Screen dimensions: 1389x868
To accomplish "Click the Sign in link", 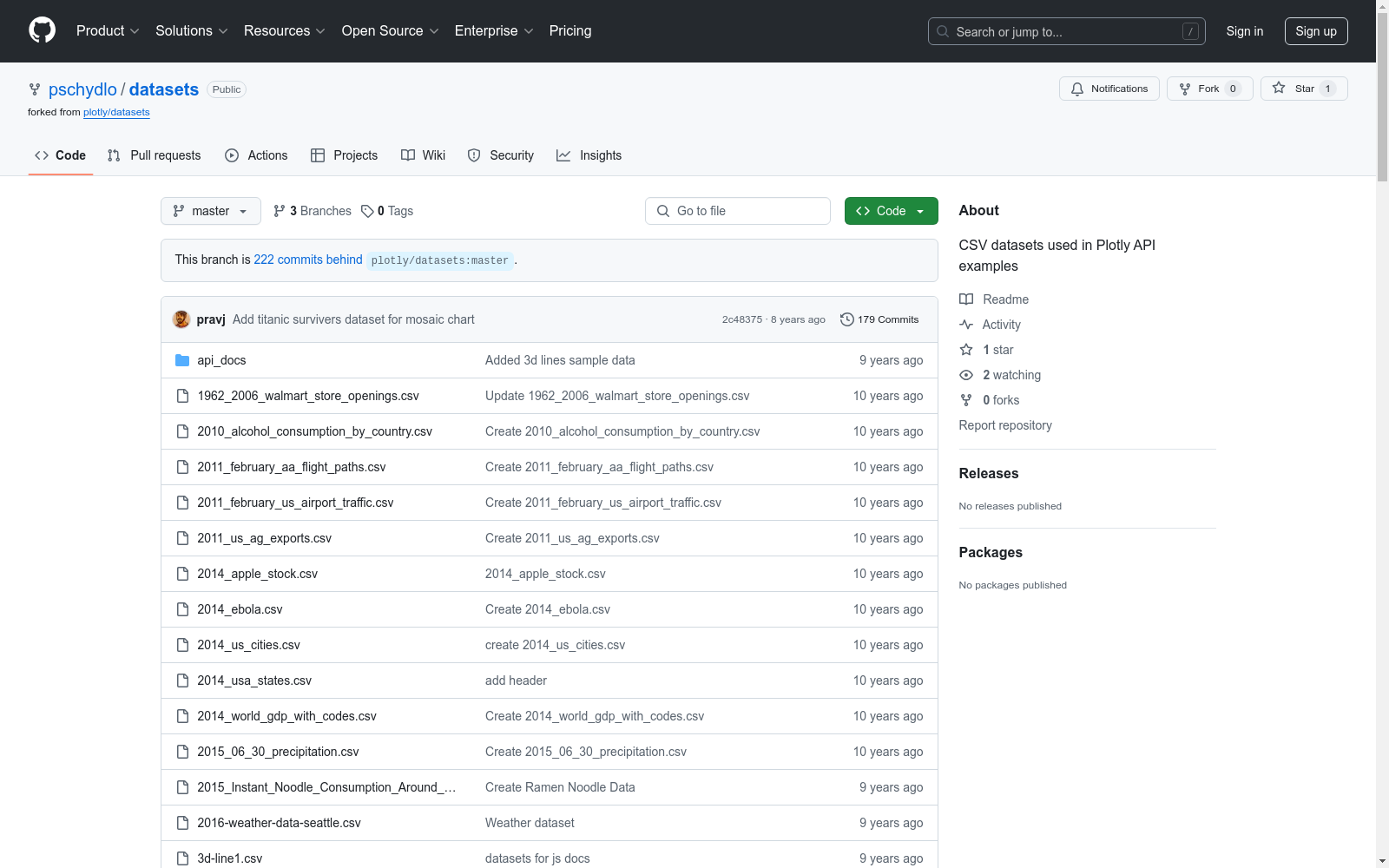I will (1245, 31).
